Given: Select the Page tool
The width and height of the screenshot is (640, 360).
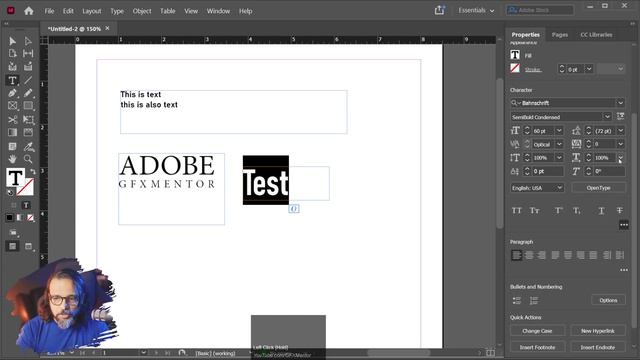Looking at the screenshot, I should tap(12, 53).
